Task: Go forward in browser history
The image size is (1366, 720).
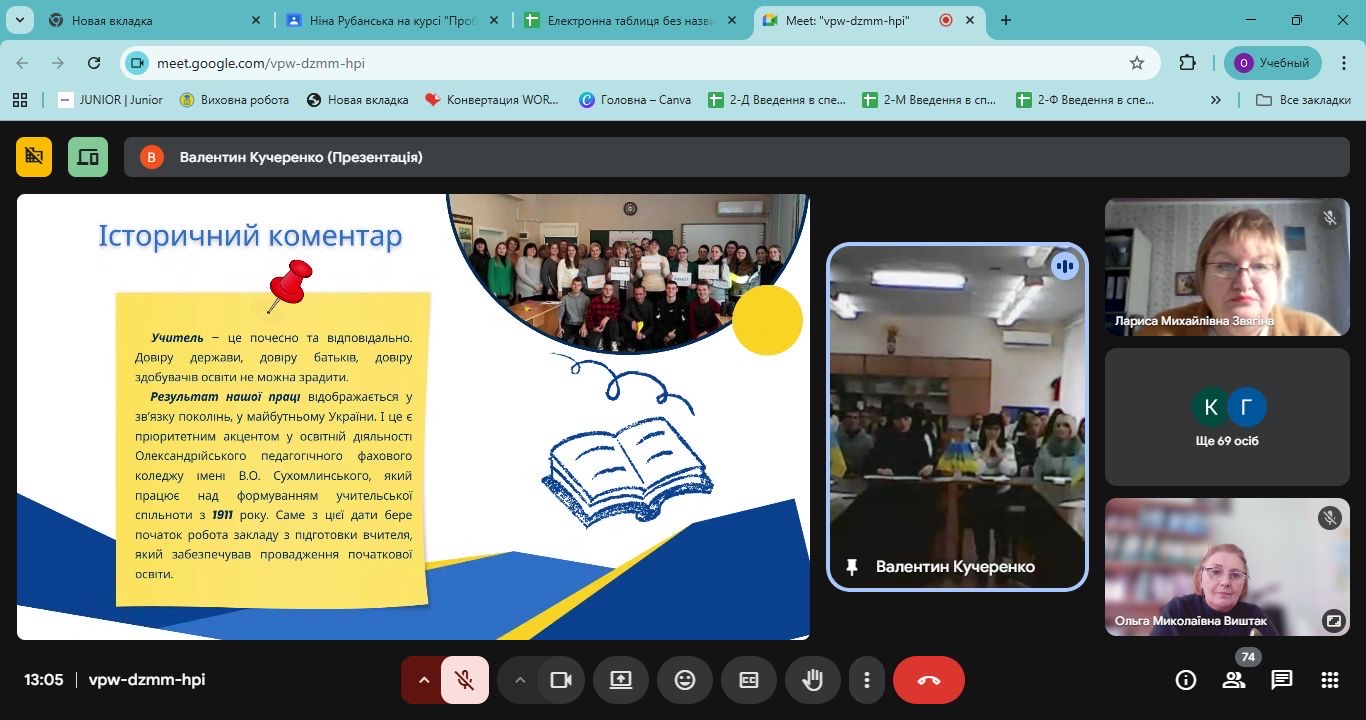Action: [58, 63]
